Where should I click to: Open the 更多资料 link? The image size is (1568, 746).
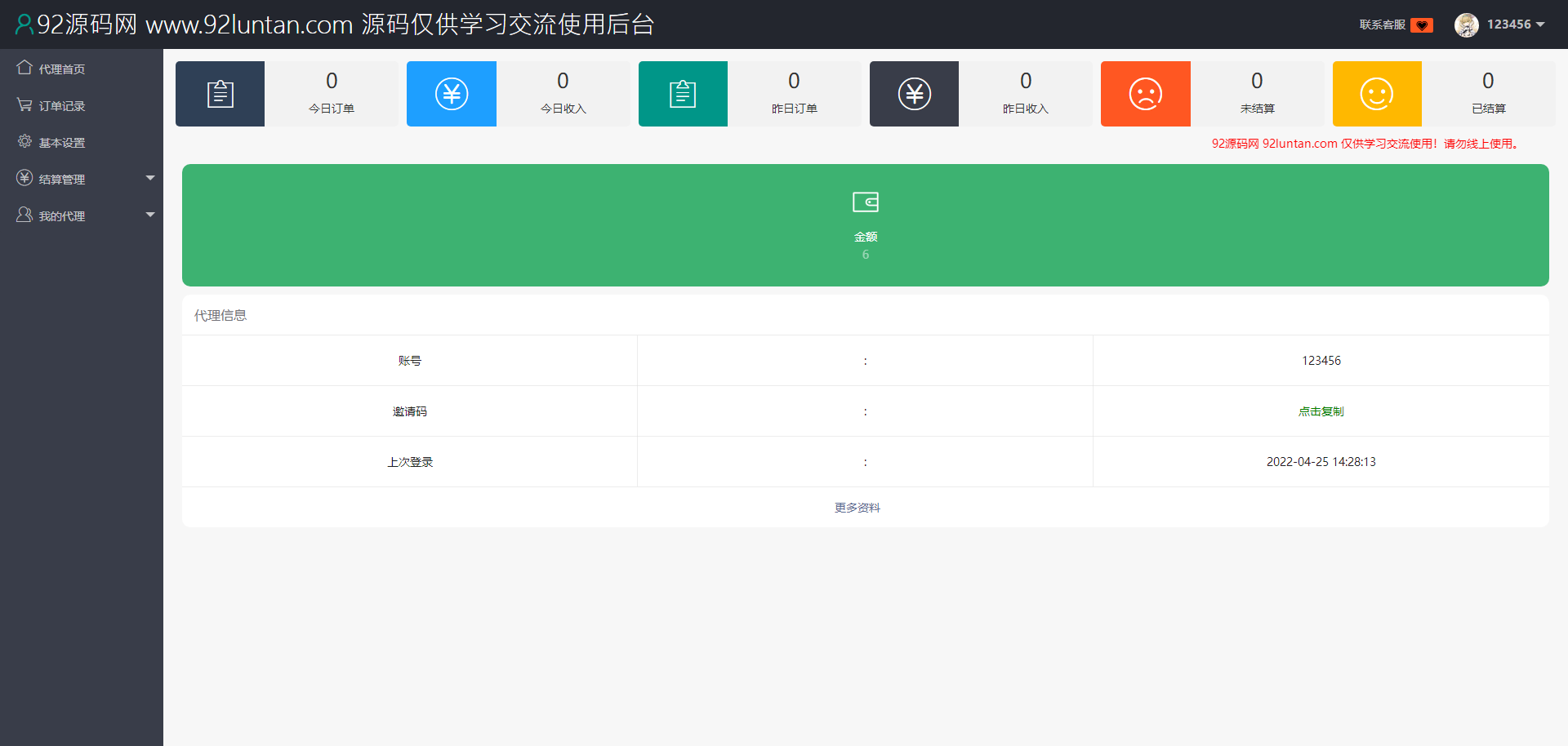pyautogui.click(x=857, y=508)
